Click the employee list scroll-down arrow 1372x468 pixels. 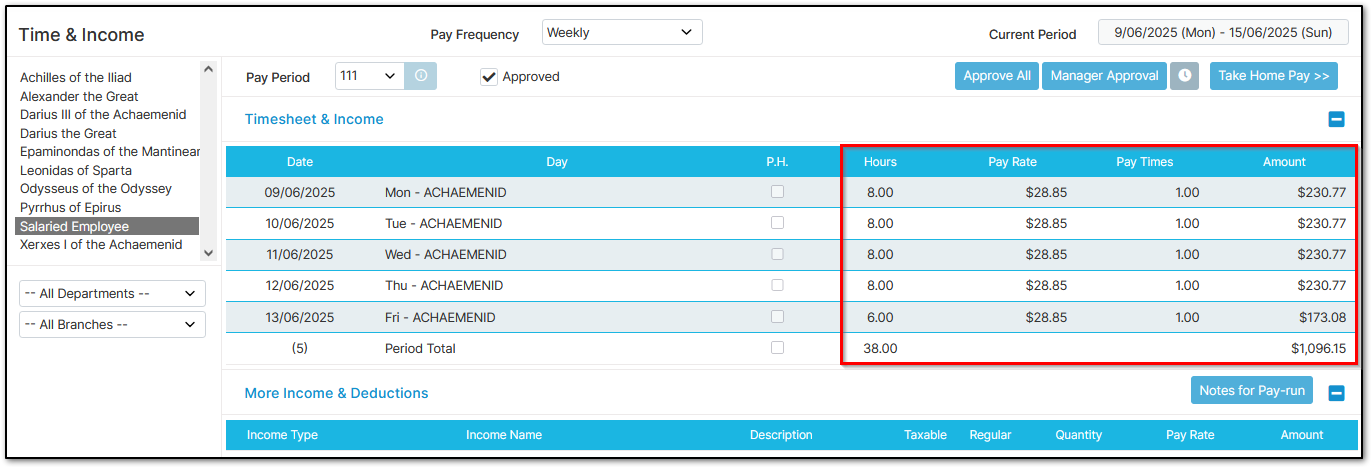[x=208, y=254]
